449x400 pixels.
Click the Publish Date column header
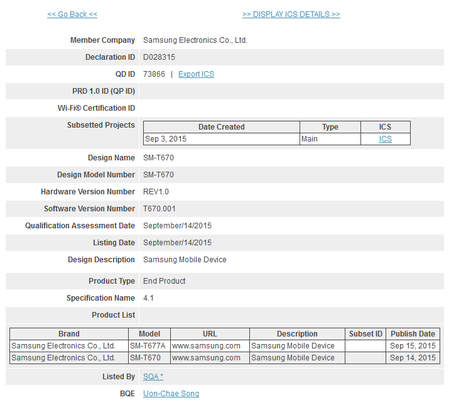click(x=413, y=334)
